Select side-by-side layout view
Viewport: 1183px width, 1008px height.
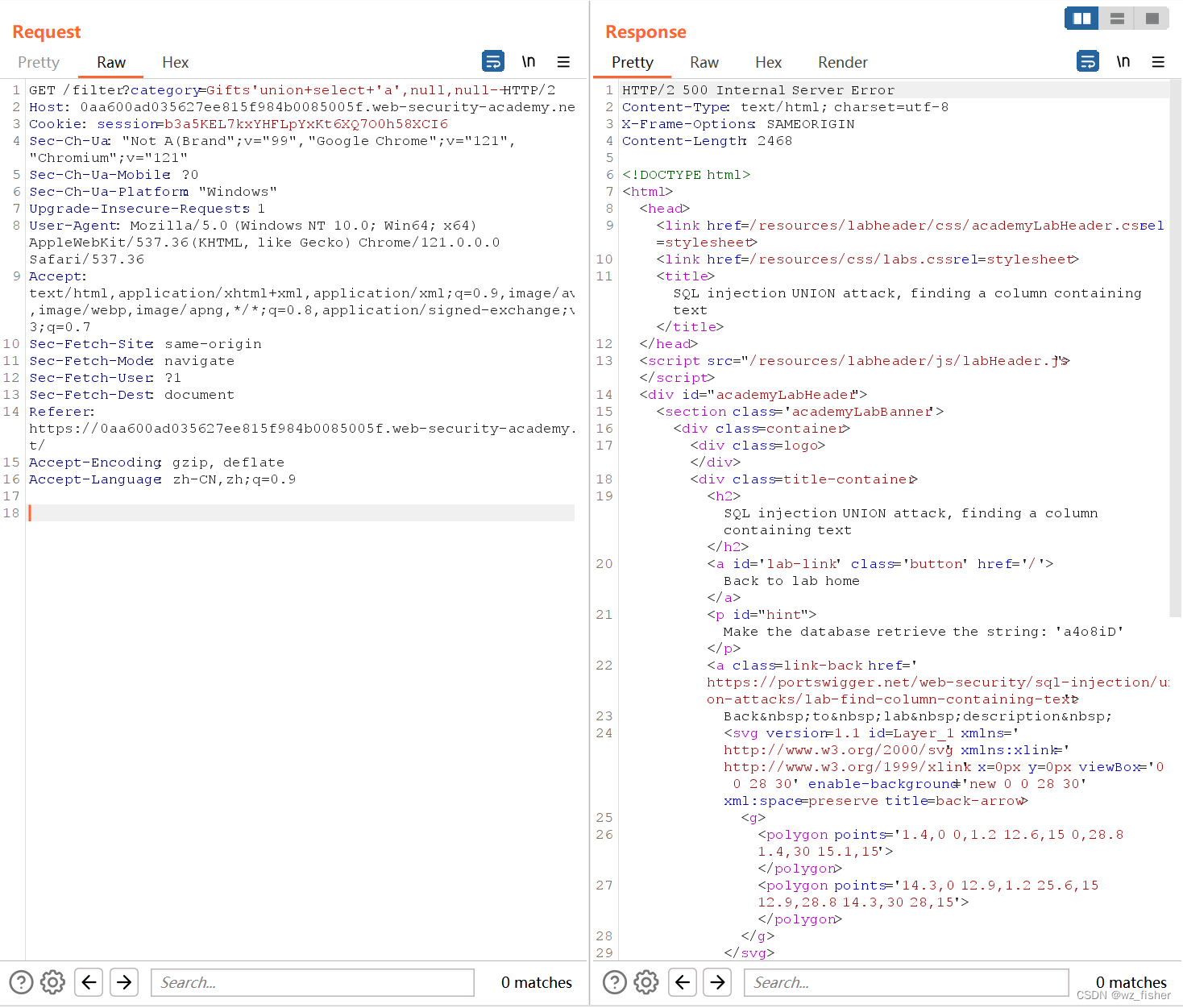click(x=1081, y=18)
